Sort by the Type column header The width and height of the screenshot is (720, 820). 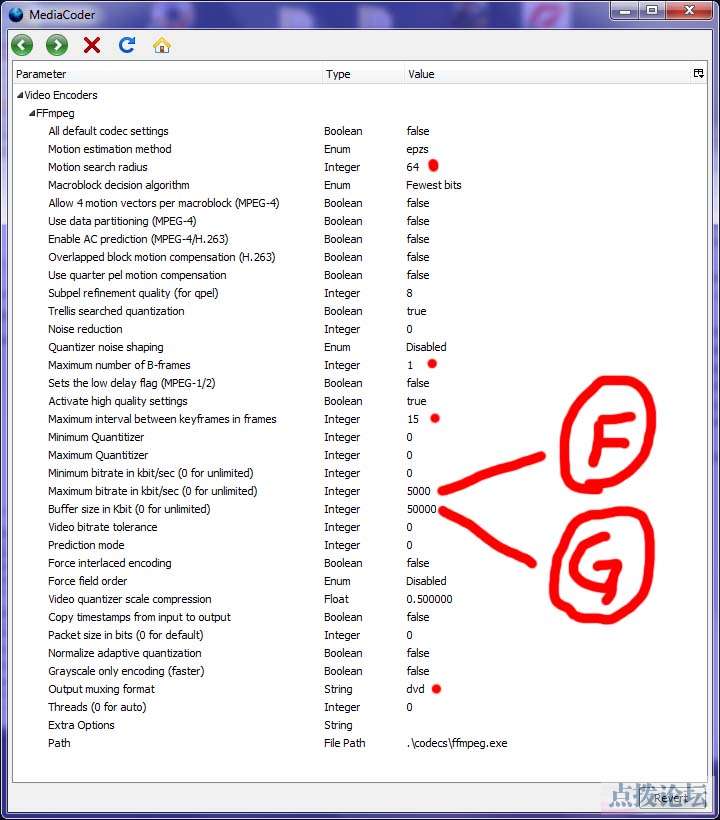coord(363,74)
